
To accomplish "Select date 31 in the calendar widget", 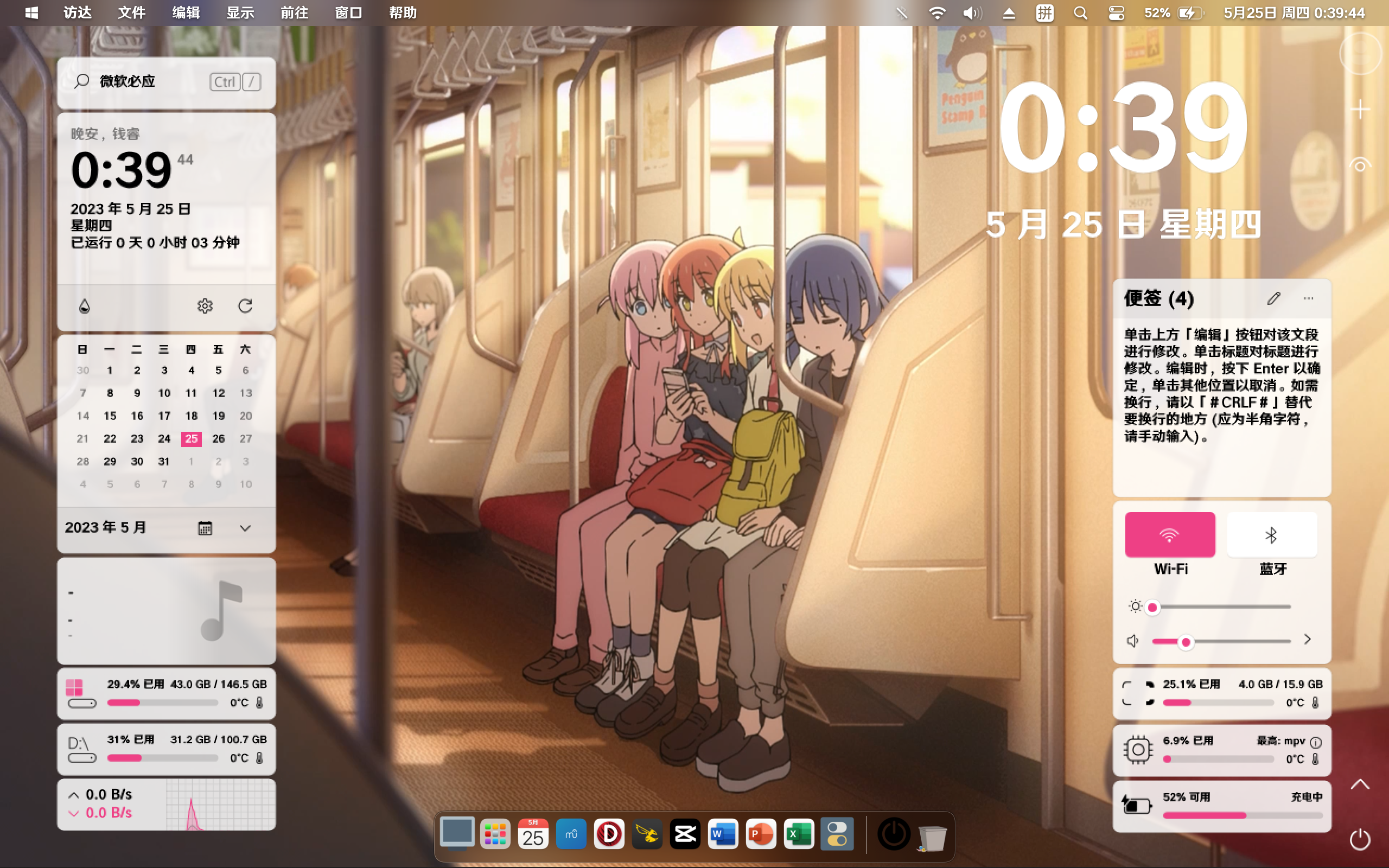I will [163, 462].
